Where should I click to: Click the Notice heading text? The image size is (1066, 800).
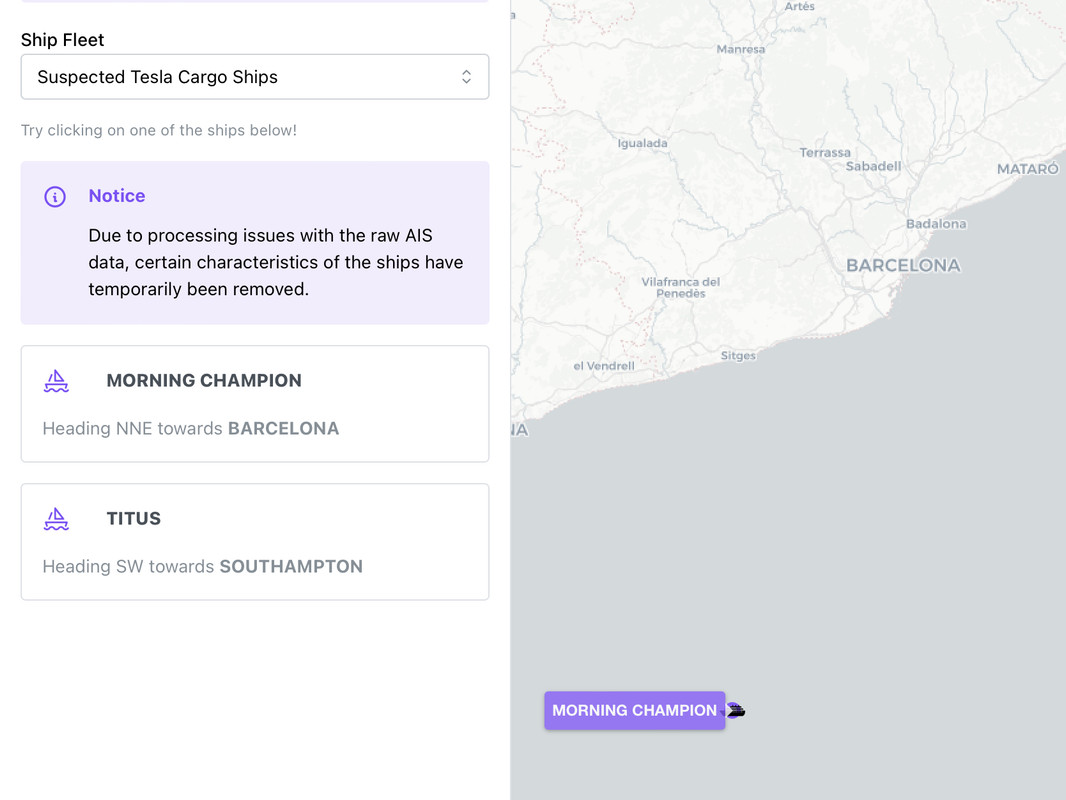117,196
